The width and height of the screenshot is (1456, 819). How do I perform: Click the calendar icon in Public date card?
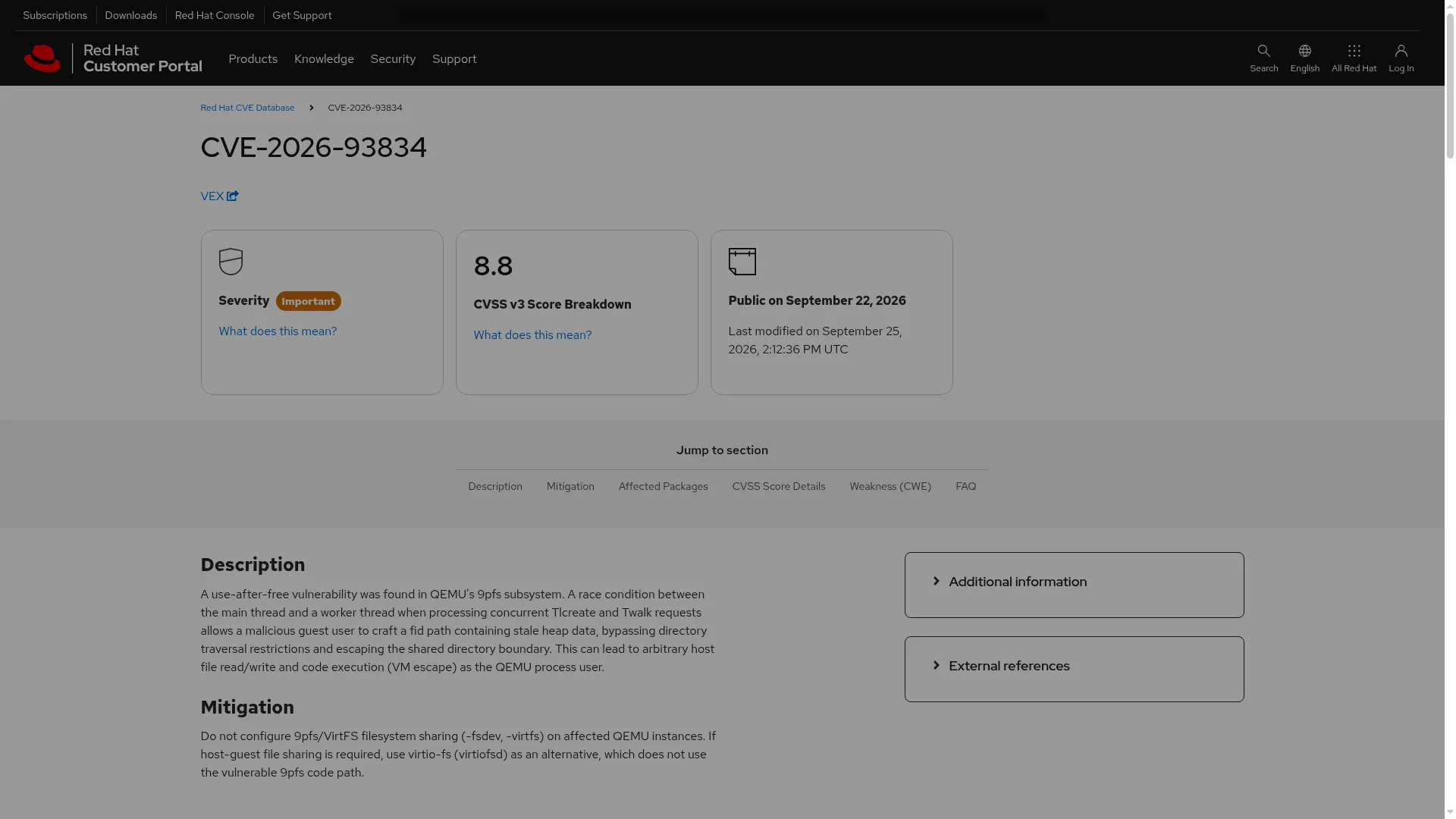742,262
